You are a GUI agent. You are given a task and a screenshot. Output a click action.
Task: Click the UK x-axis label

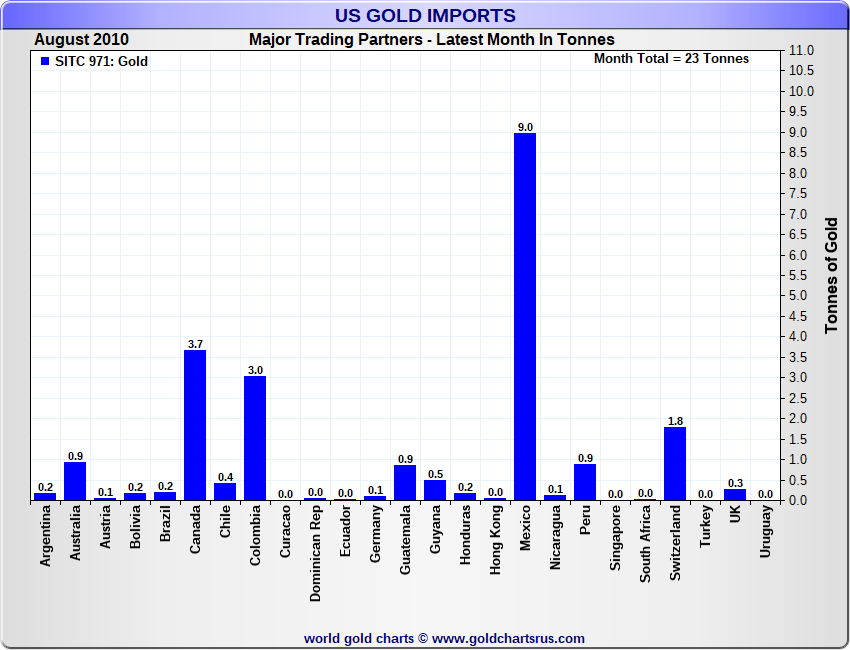735,514
